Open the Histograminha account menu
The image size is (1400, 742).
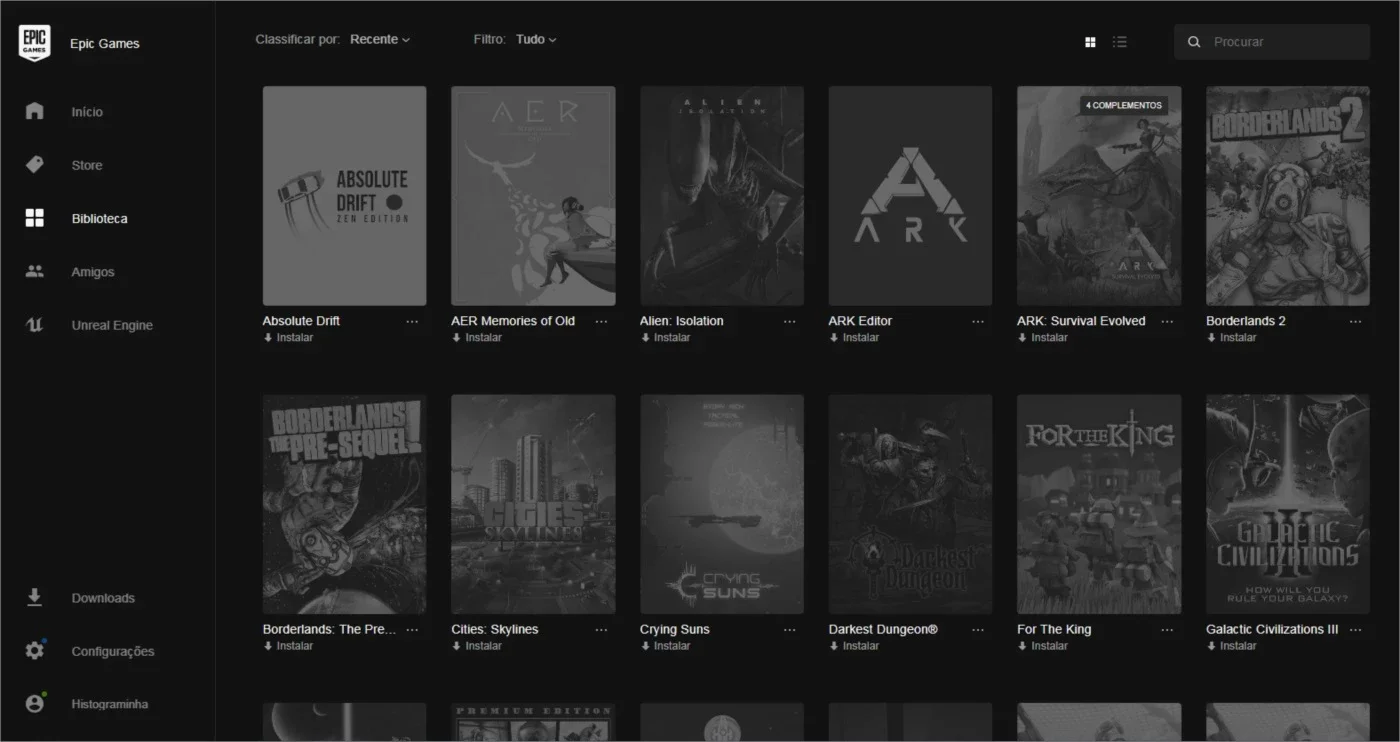(110, 704)
